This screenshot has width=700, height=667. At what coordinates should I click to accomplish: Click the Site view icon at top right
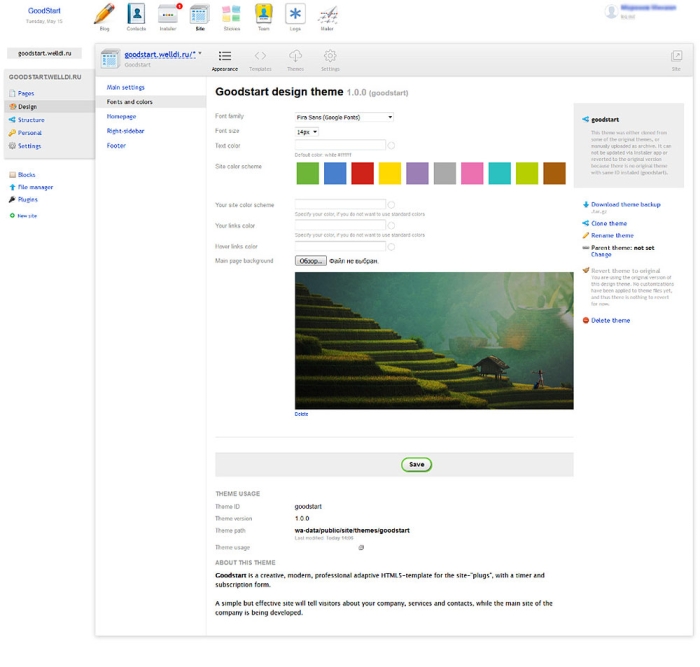point(676,59)
